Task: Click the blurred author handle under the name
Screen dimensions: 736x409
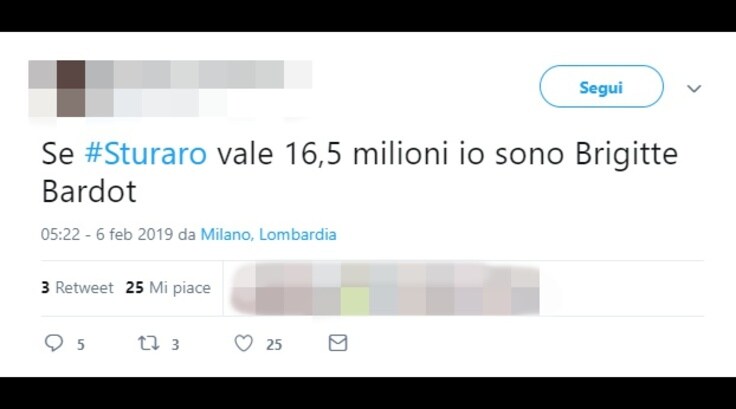Action: click(x=156, y=103)
